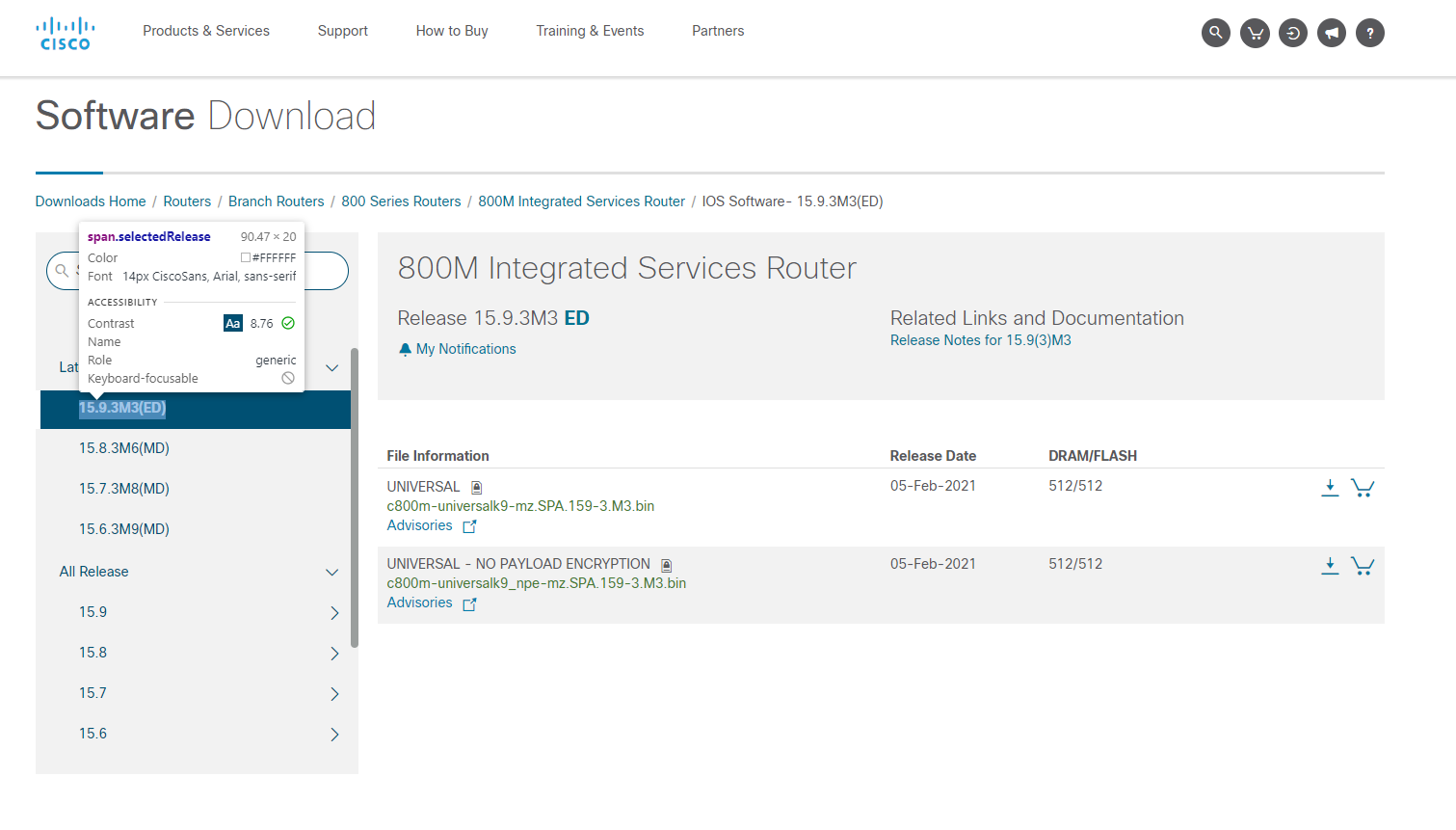Open the Partners menu
This screenshot has height=830, width=1456.
tap(718, 31)
